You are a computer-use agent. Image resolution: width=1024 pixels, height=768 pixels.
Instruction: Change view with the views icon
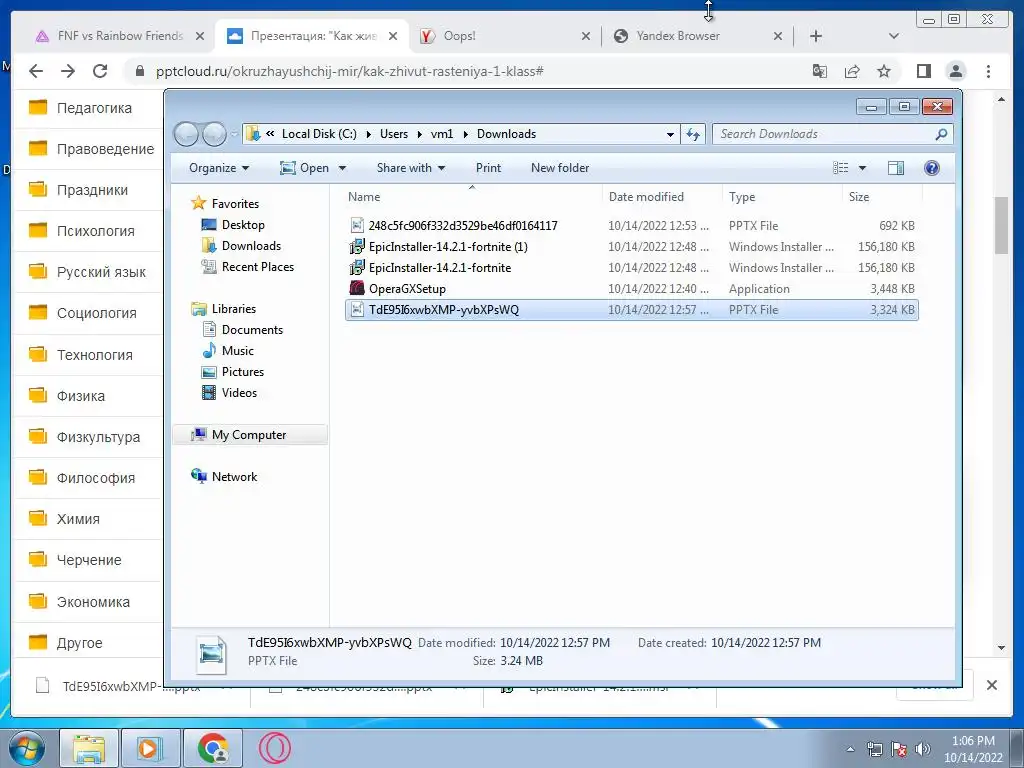[840, 168]
